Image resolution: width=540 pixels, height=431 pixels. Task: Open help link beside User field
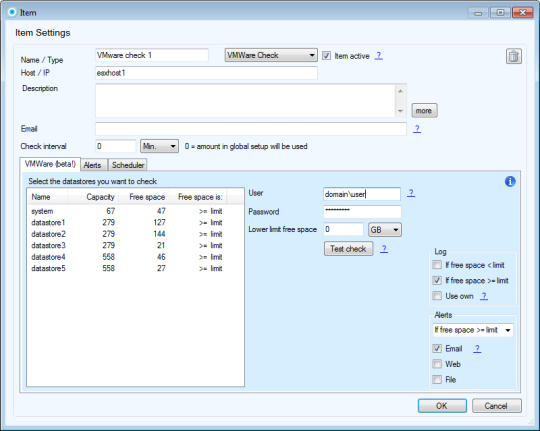pyautogui.click(x=411, y=193)
